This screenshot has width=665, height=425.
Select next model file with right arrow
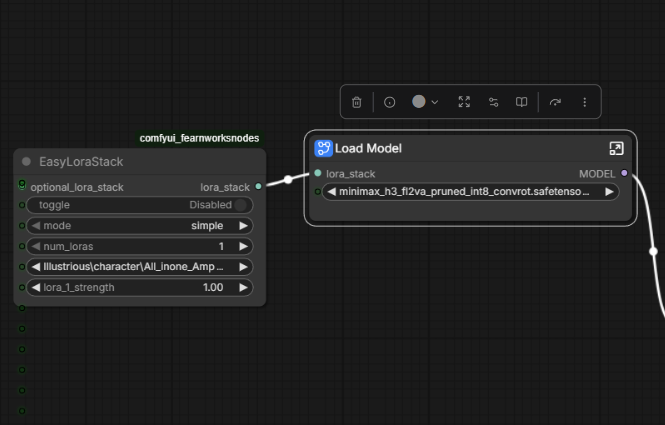(x=609, y=192)
